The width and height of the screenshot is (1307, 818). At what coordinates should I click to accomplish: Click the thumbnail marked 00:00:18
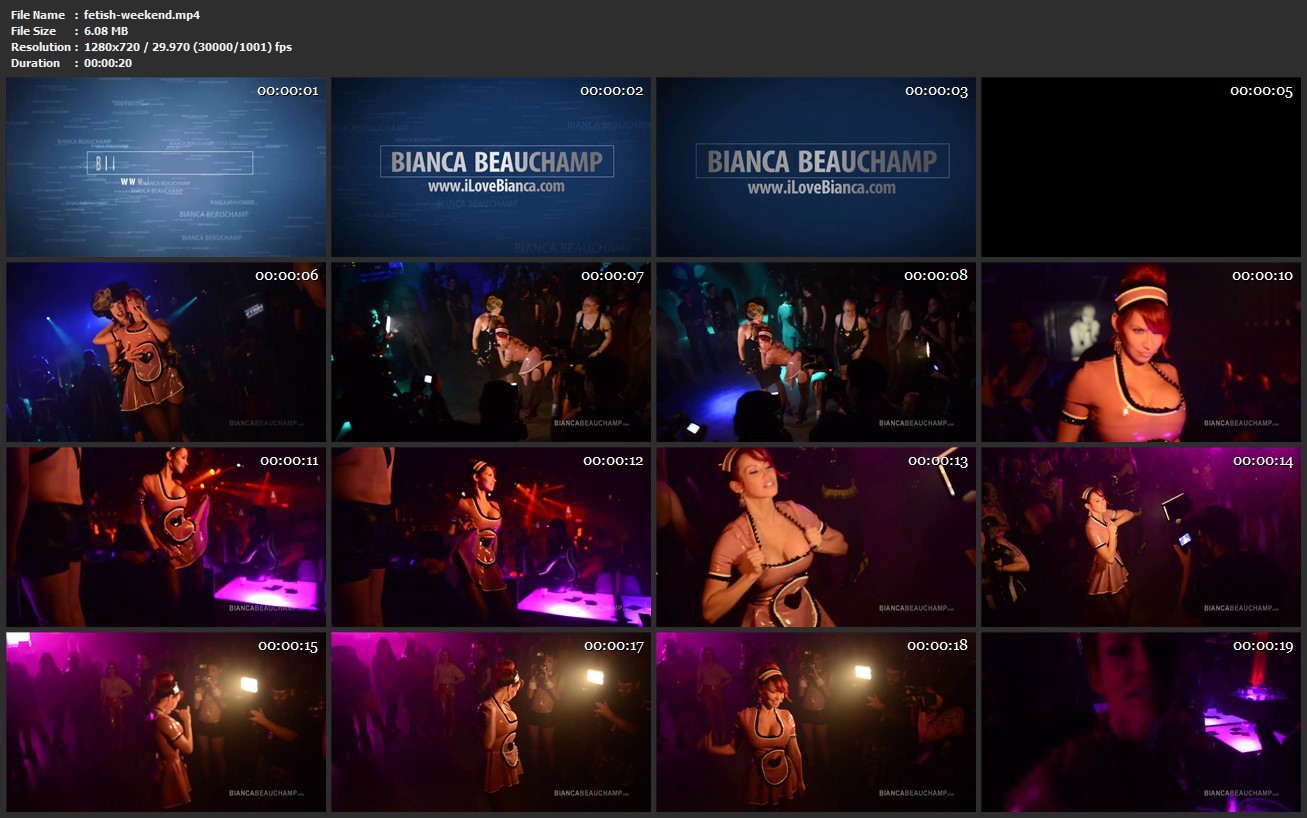coord(816,722)
